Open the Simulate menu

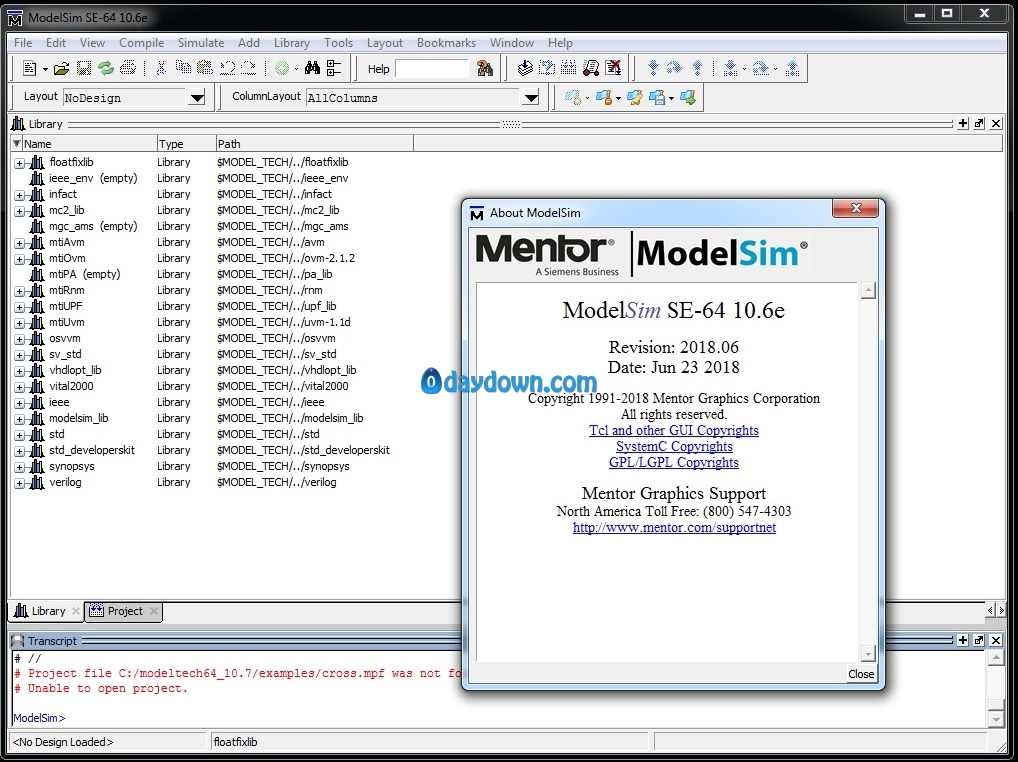click(x=201, y=43)
